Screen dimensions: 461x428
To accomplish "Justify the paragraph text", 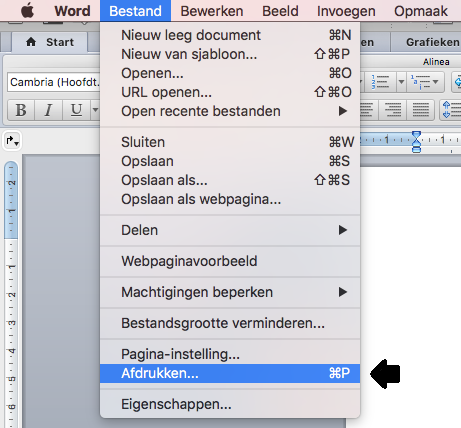I will [421, 110].
